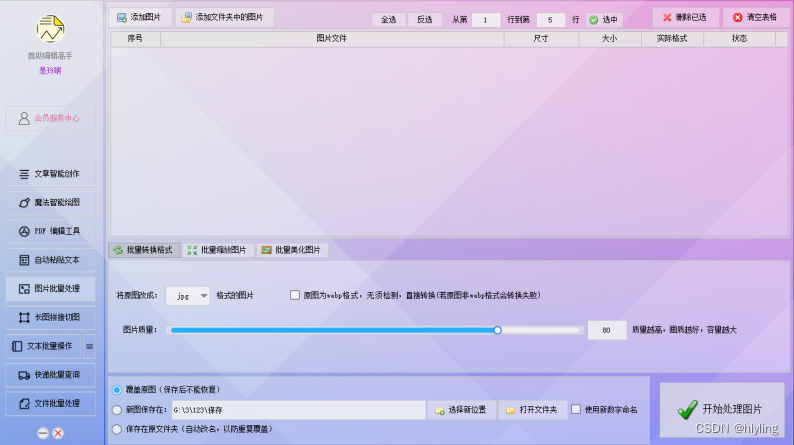Open 会员服务中心 member center
Screen dimensions: 794x445
click(51, 118)
